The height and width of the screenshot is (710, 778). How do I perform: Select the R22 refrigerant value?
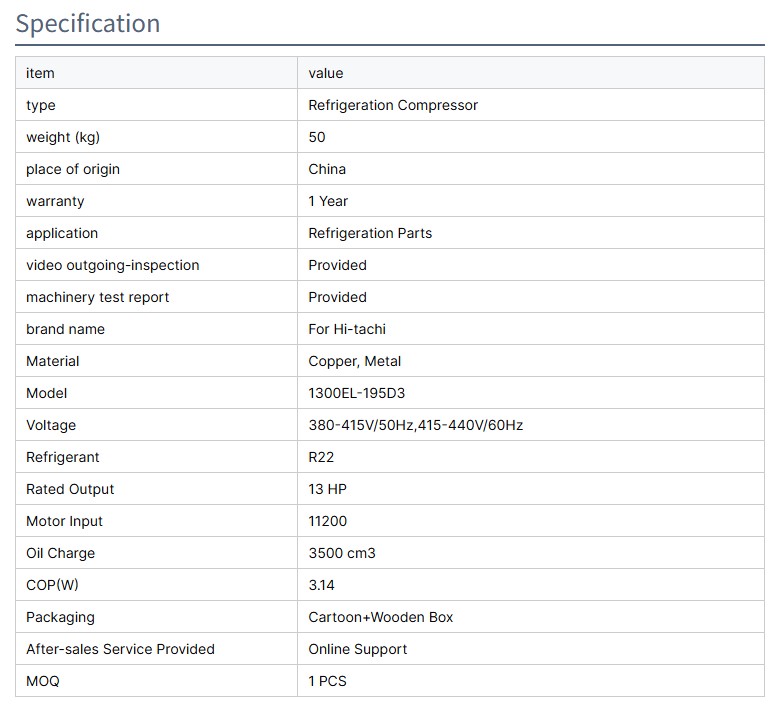coord(321,457)
